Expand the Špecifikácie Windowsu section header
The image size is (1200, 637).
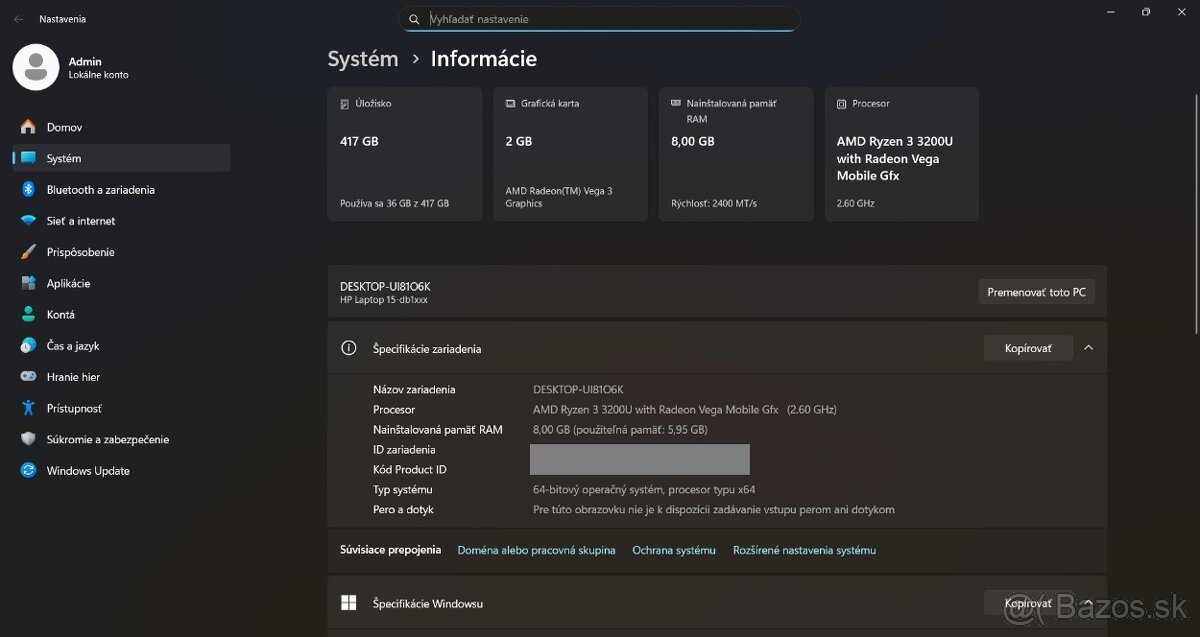pyautogui.click(x=717, y=603)
